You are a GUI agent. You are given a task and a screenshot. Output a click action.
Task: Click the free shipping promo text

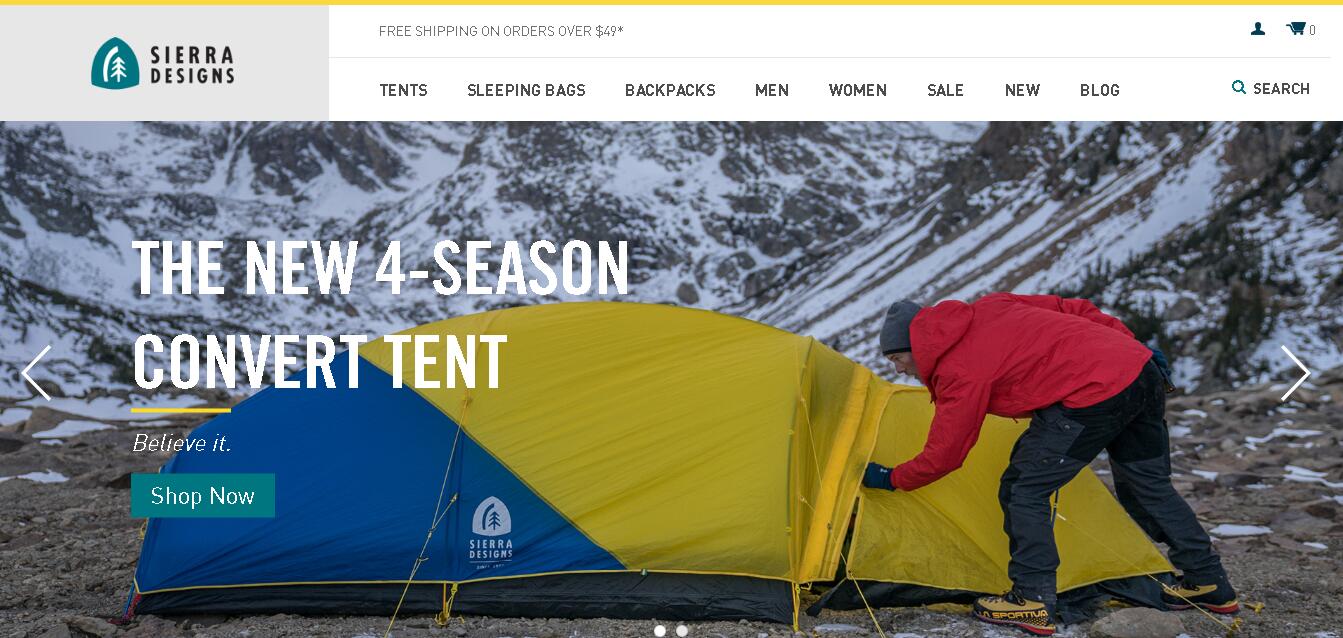point(501,31)
